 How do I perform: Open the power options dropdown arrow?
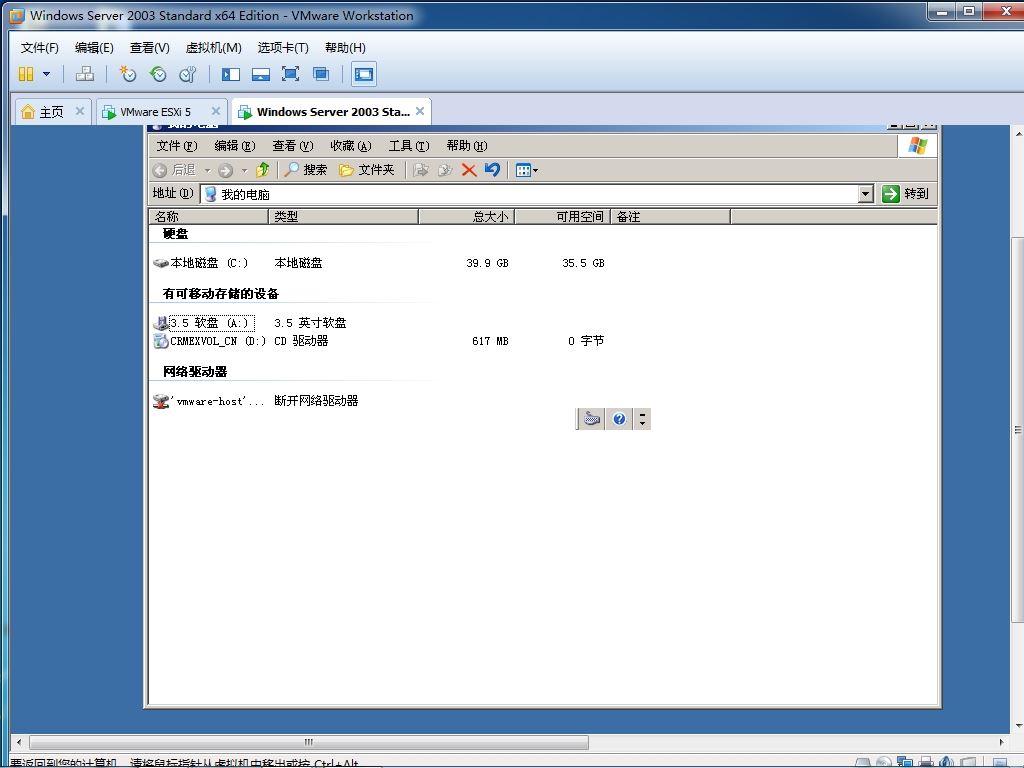click(x=46, y=74)
